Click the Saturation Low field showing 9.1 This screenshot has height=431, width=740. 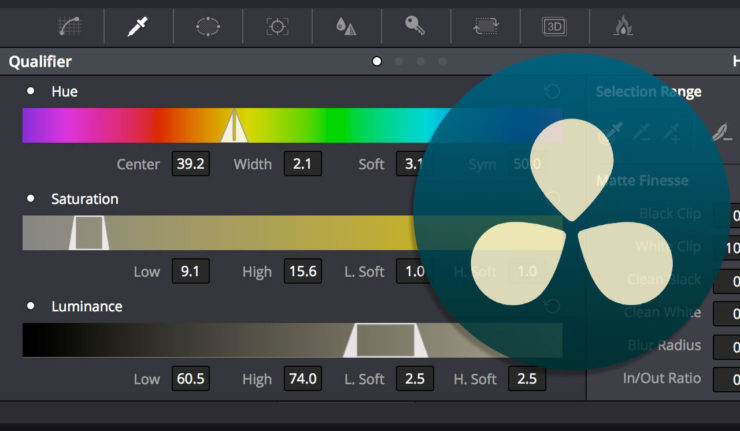pos(191,271)
